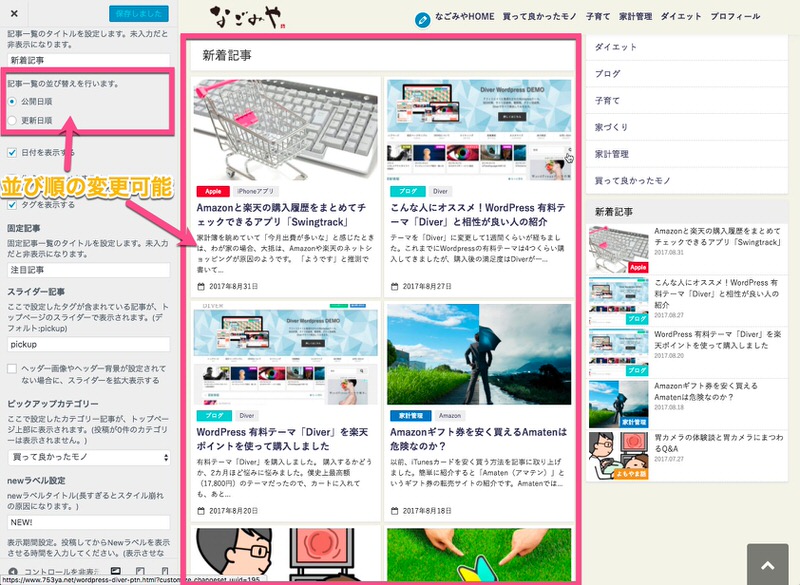The height and width of the screenshot is (585, 800).
Task: Click the scroll-to-top arrow button
Action: click(x=767, y=565)
